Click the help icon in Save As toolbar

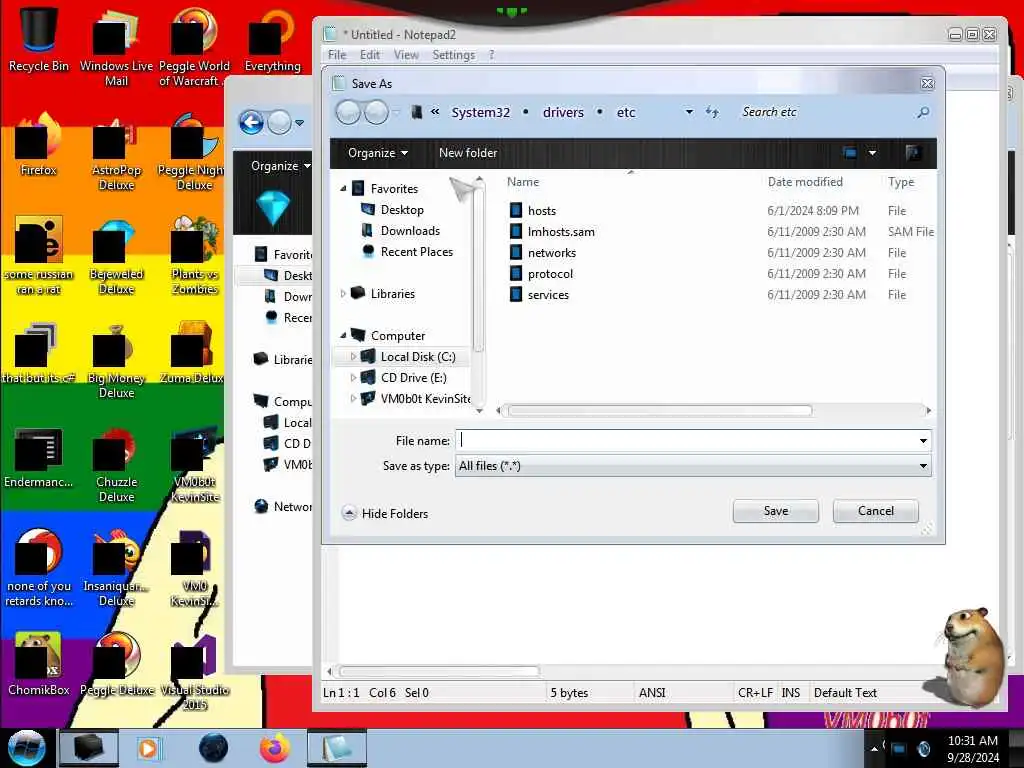913,153
